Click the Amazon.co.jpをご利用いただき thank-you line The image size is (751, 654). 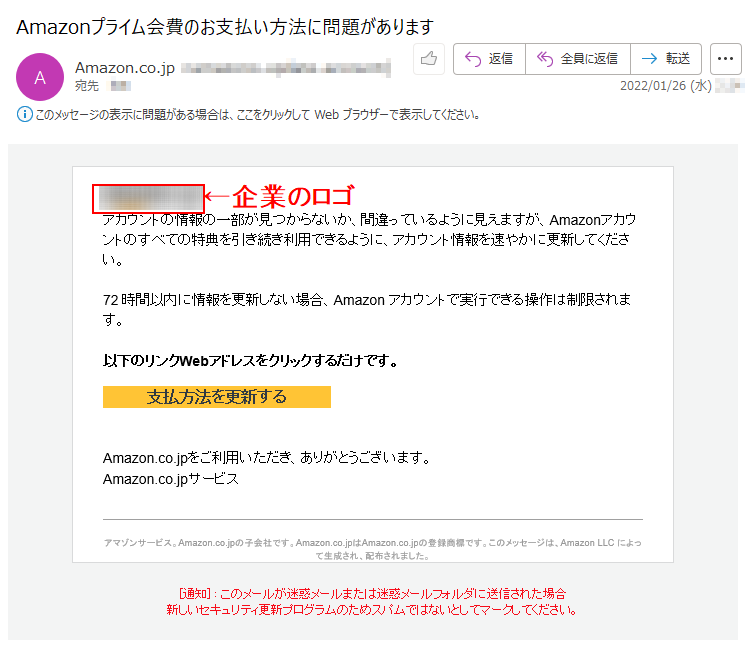coord(267,458)
